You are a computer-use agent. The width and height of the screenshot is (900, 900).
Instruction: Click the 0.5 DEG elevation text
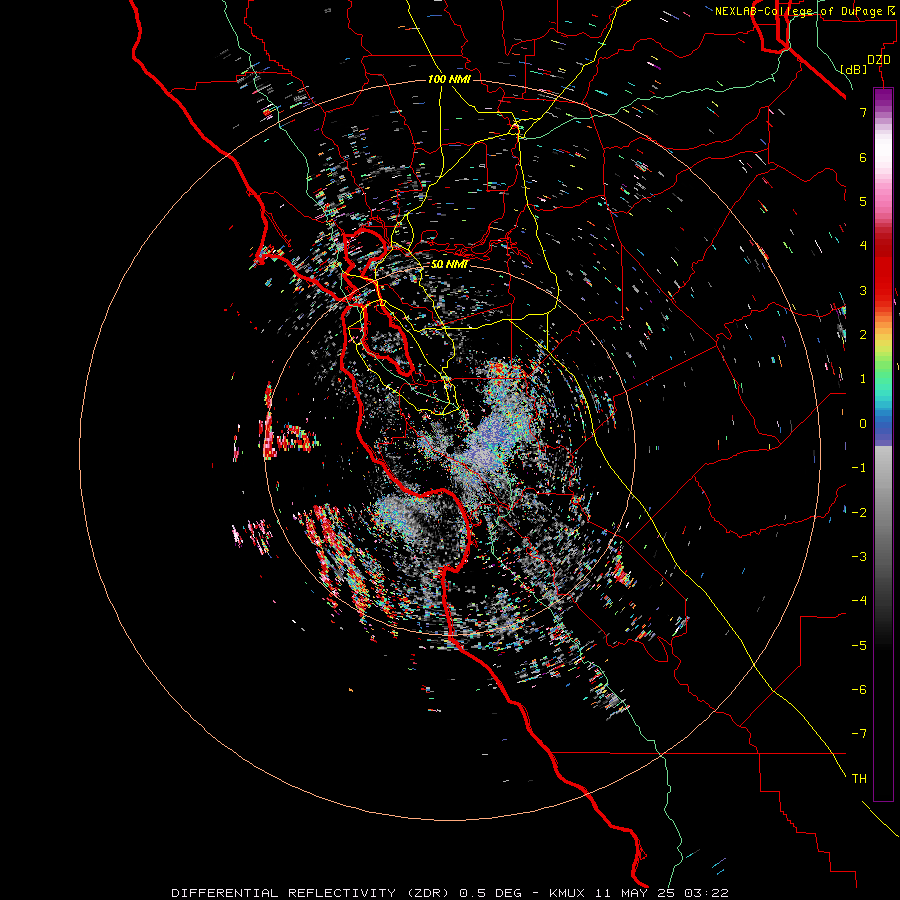pos(490,893)
